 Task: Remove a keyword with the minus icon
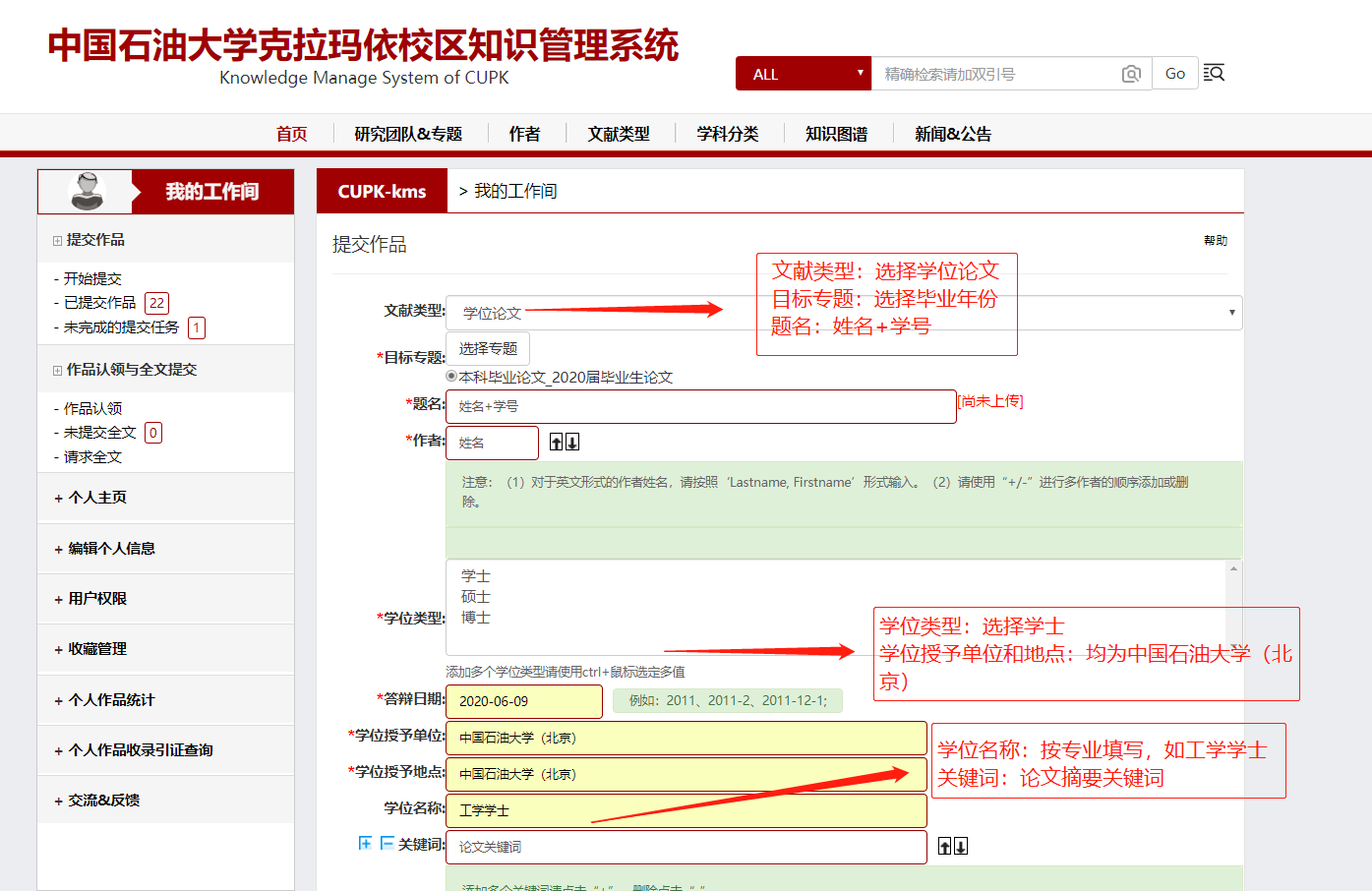[387, 843]
